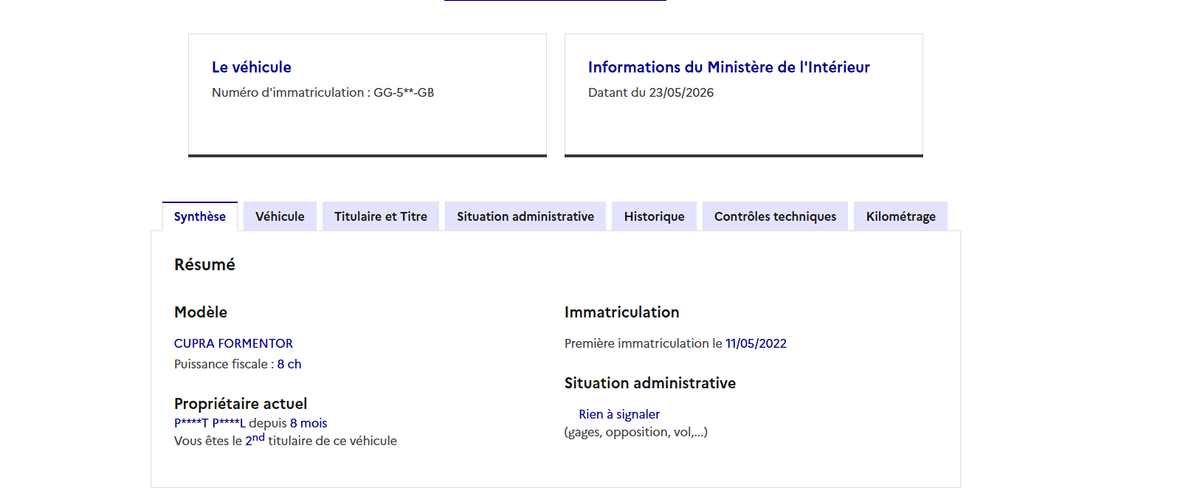Go to the Historique tab
Screen dimensions: 1200x494
(x=654, y=216)
